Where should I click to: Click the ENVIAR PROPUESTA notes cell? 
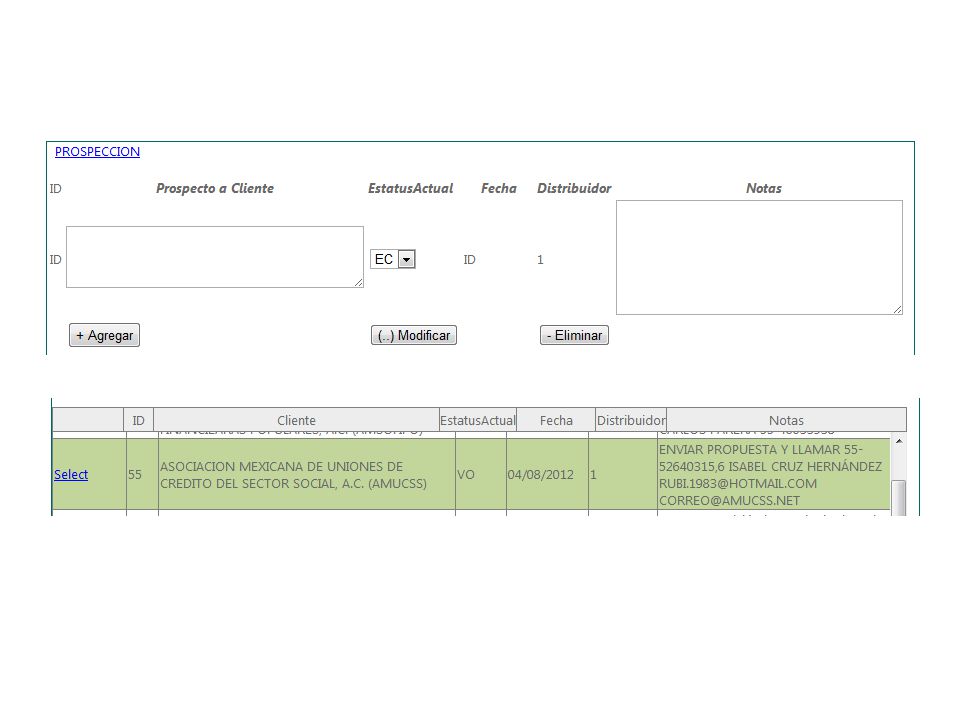pyautogui.click(x=774, y=474)
